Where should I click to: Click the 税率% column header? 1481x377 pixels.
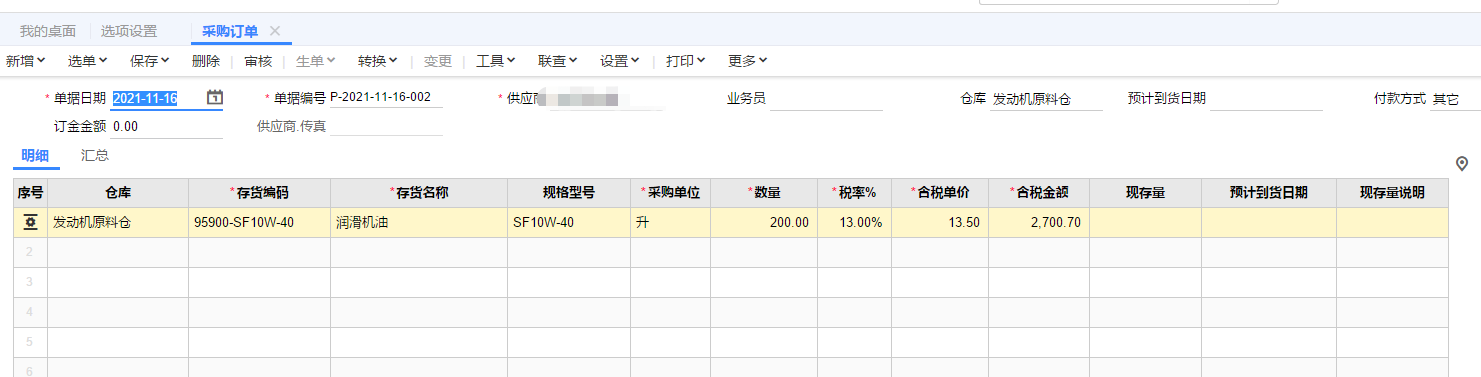(854, 193)
